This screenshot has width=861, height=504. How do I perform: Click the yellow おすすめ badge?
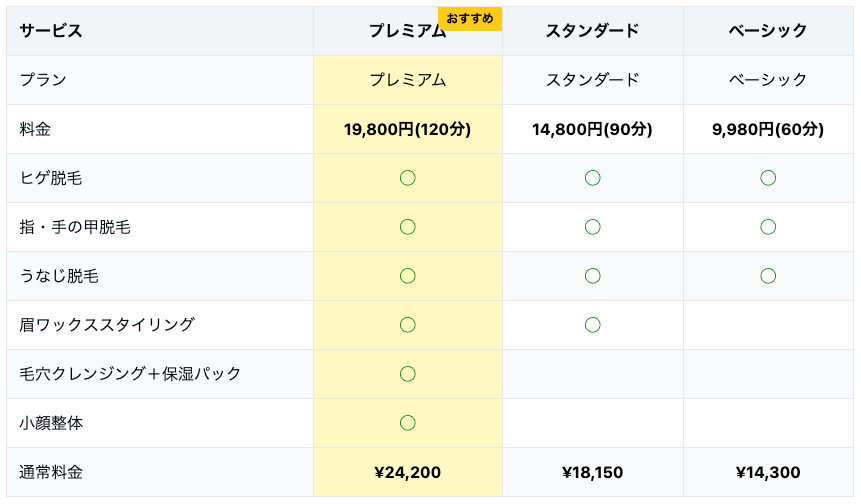(469, 19)
